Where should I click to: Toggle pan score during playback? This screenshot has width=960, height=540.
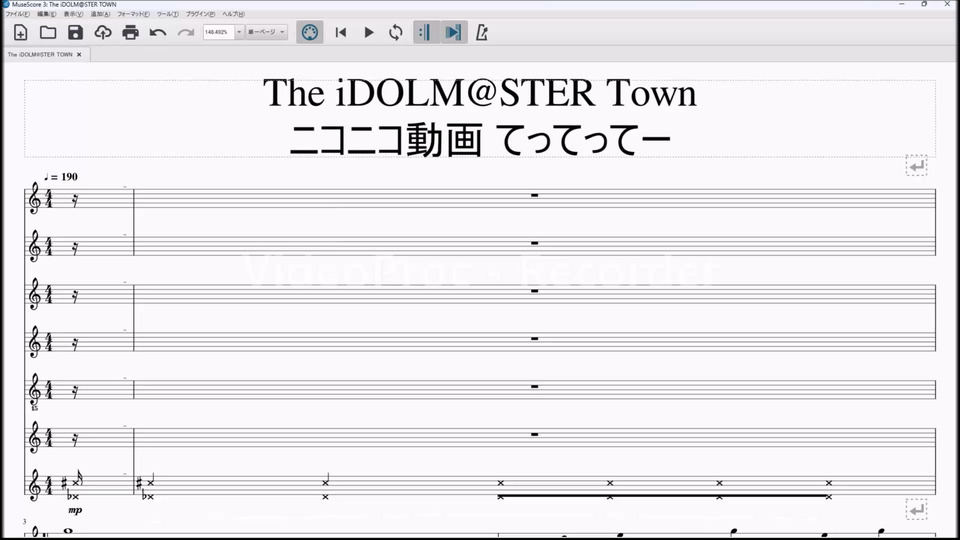(x=454, y=32)
